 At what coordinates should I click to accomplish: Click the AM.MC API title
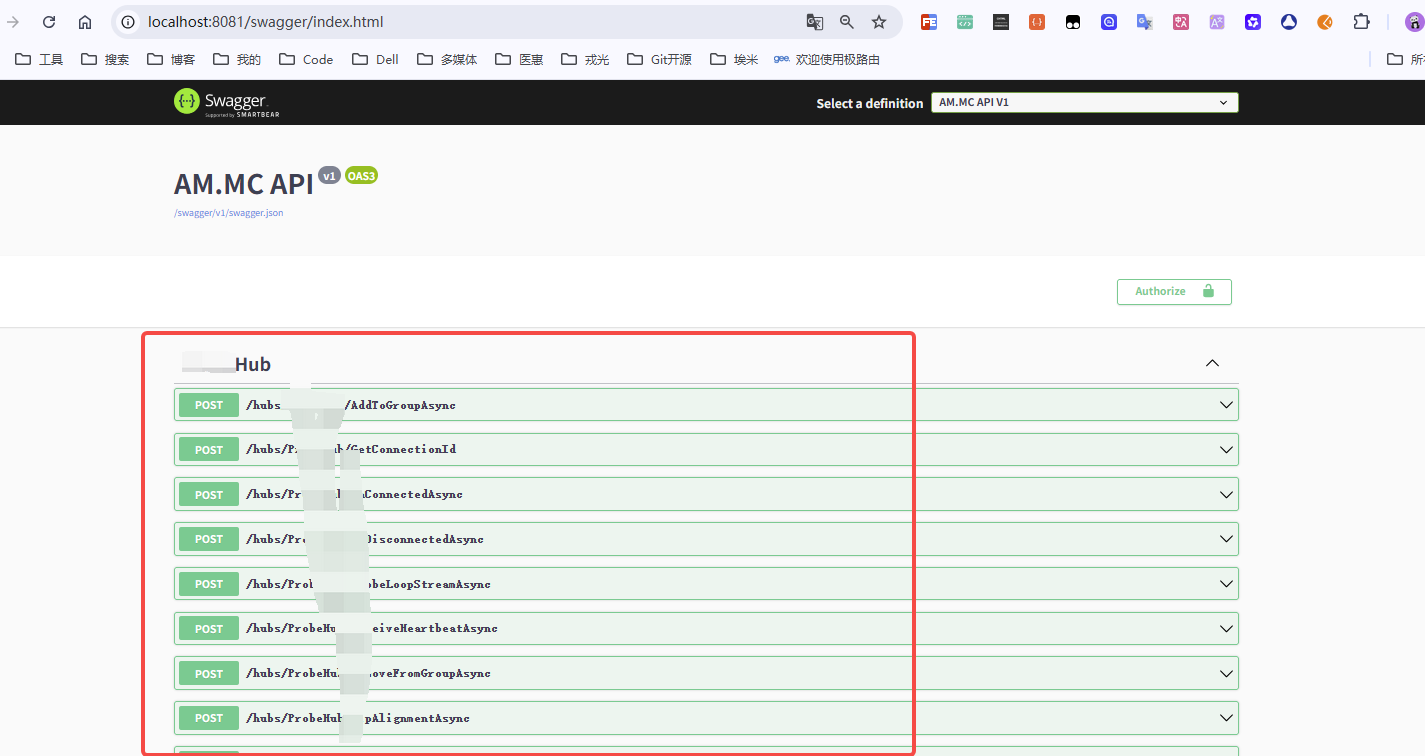(243, 184)
